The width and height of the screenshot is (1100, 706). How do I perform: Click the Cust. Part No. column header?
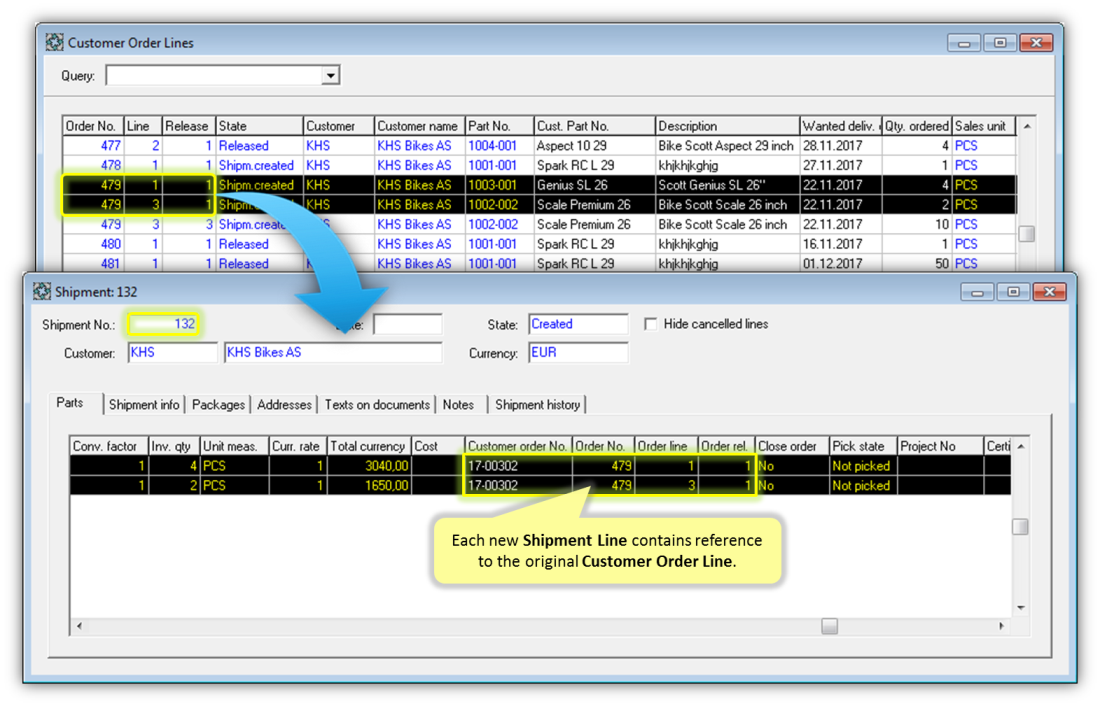pos(594,126)
